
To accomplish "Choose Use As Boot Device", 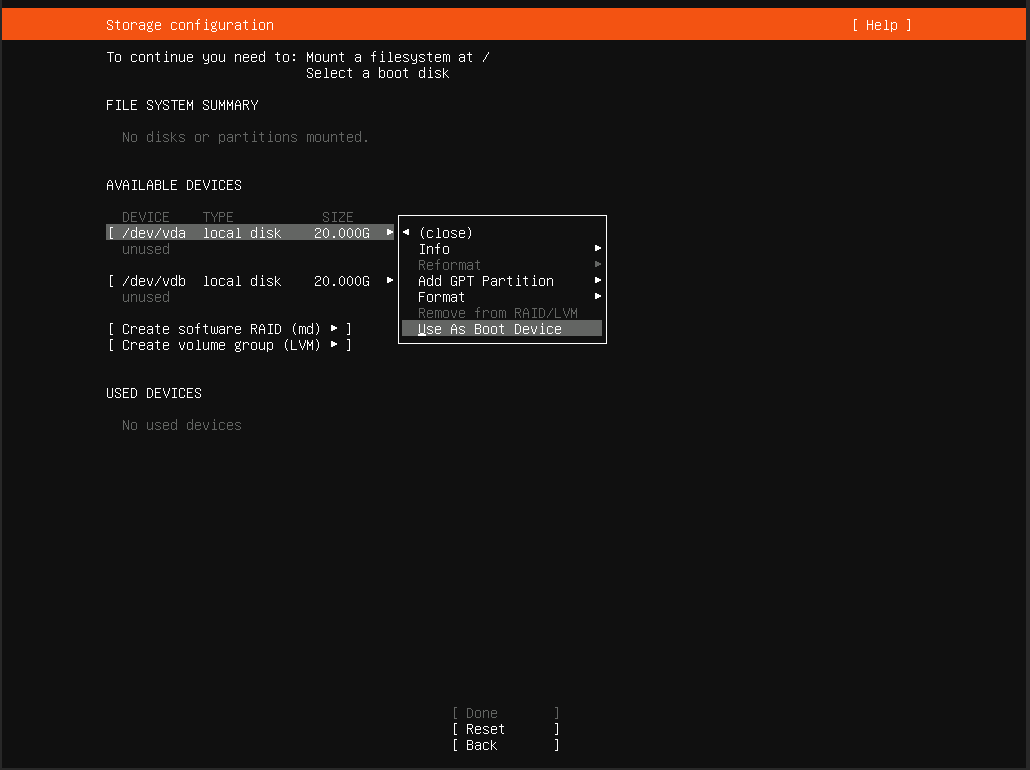I will click(x=490, y=329).
